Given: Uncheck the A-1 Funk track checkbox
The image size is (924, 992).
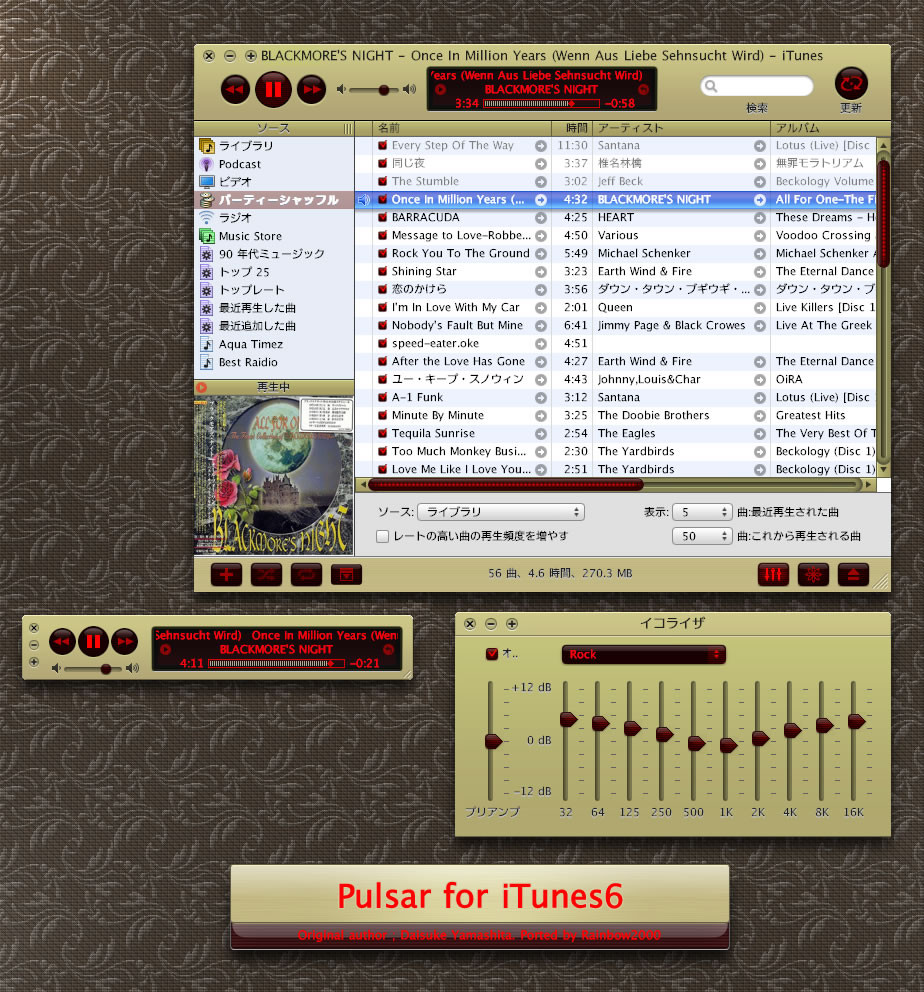Looking at the screenshot, I should point(383,397).
